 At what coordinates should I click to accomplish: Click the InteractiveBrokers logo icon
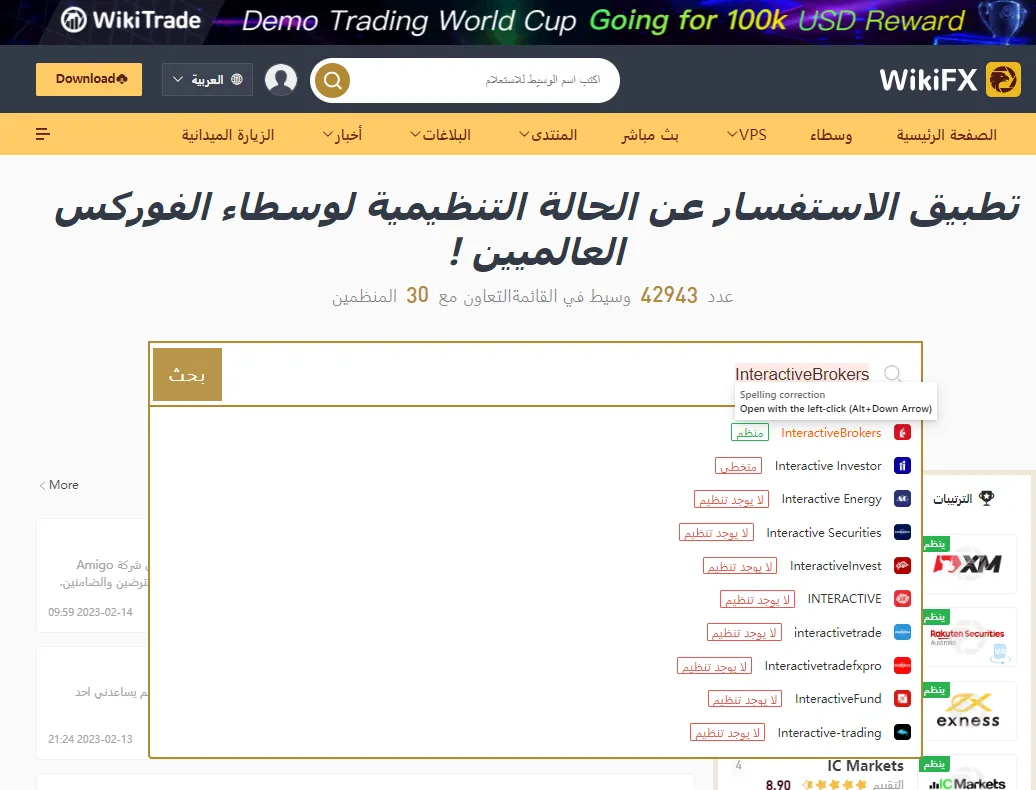pyautogui.click(x=903, y=433)
